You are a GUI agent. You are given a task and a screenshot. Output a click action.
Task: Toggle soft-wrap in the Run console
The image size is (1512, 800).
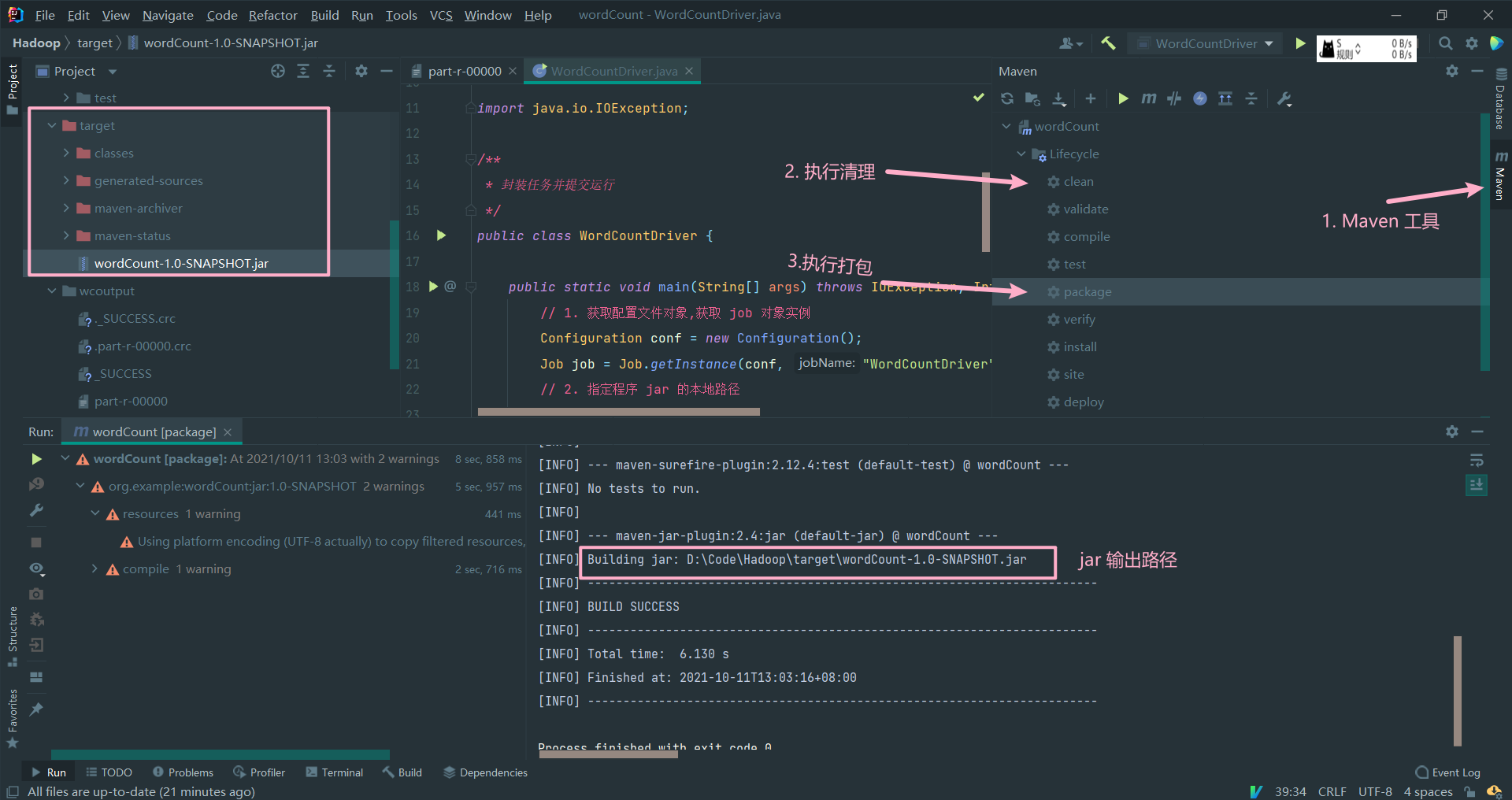1477,460
